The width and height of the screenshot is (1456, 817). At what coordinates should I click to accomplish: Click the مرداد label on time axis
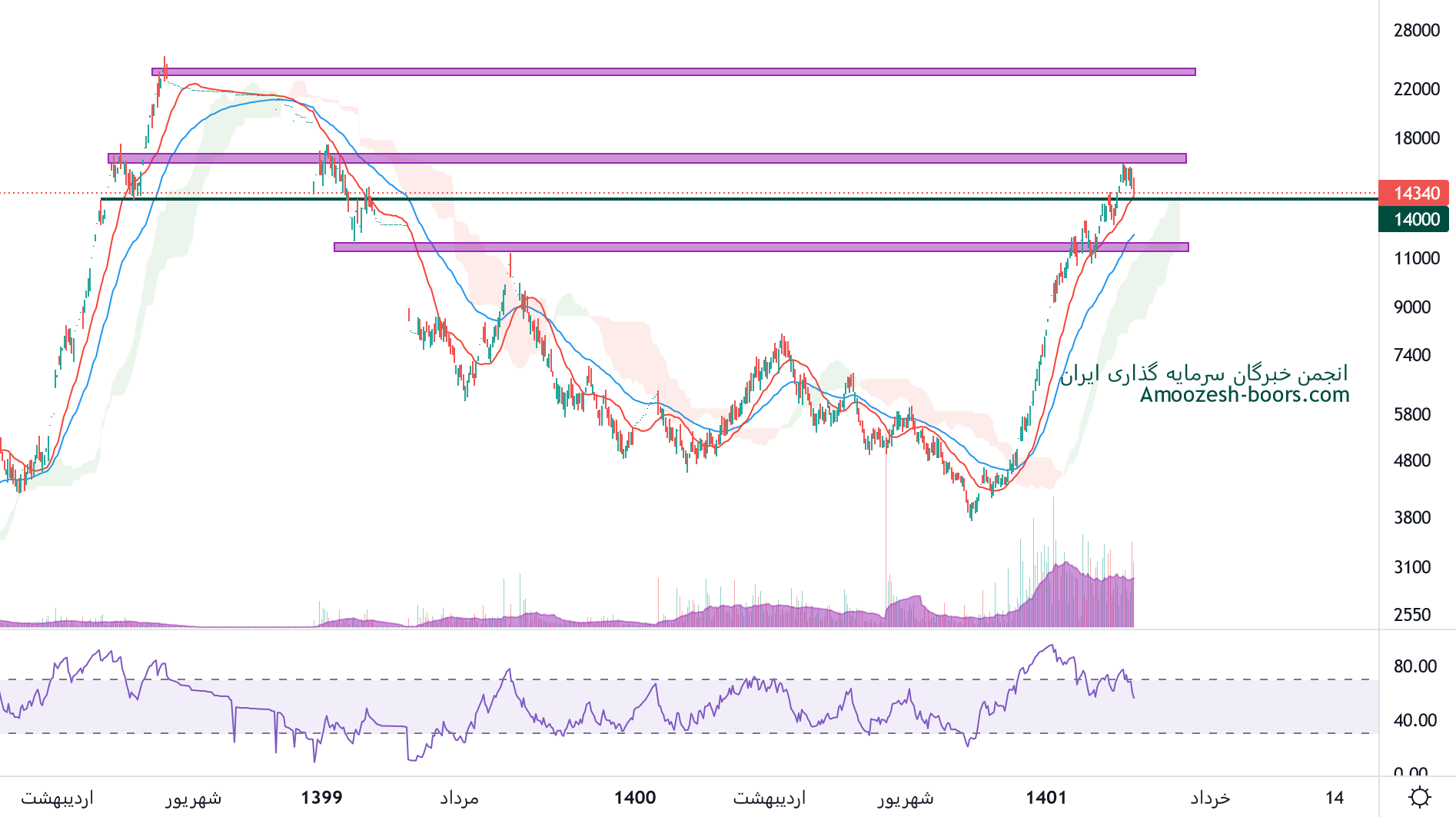(x=459, y=798)
